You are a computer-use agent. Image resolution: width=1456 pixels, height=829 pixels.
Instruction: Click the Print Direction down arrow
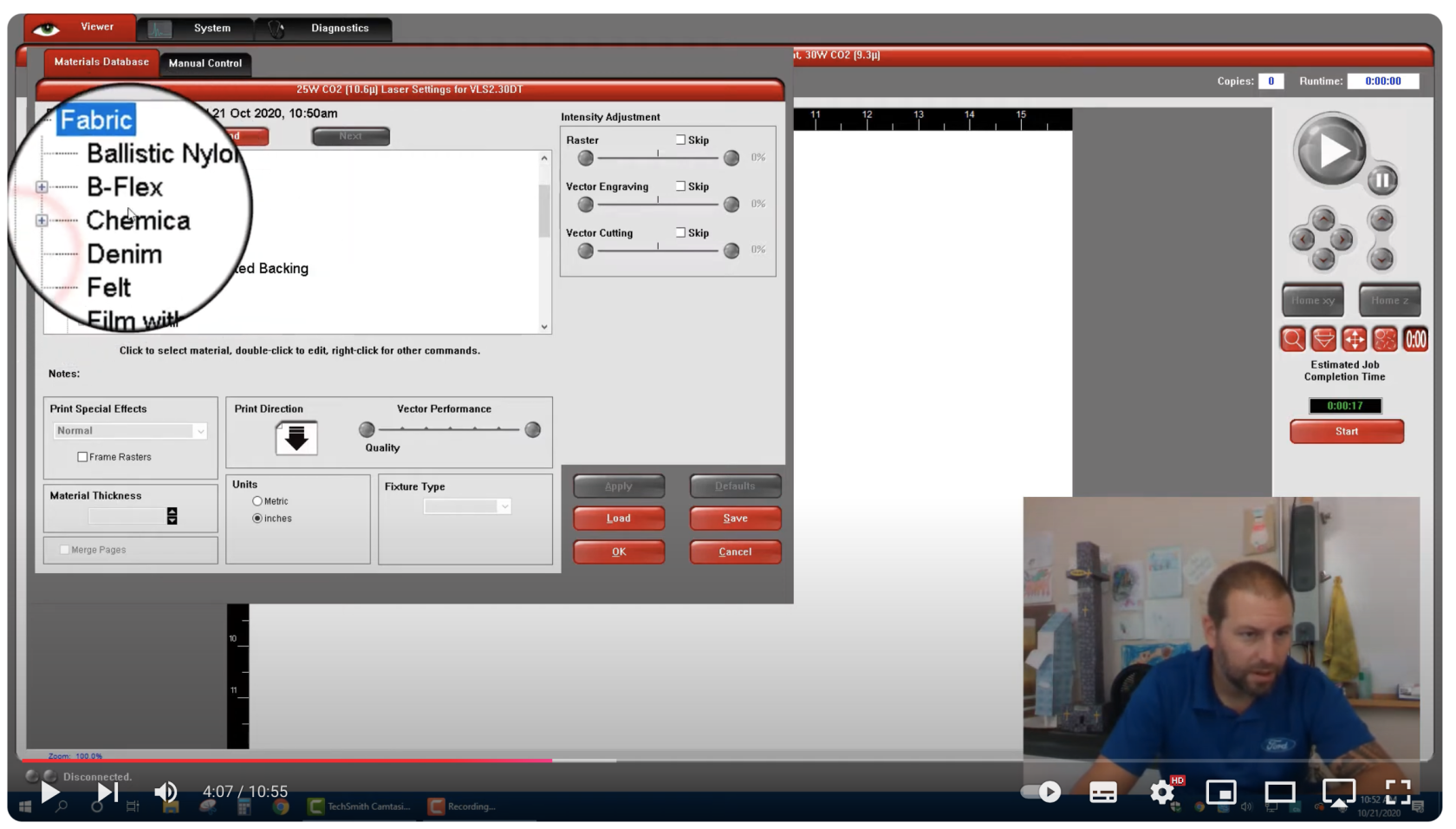click(296, 438)
